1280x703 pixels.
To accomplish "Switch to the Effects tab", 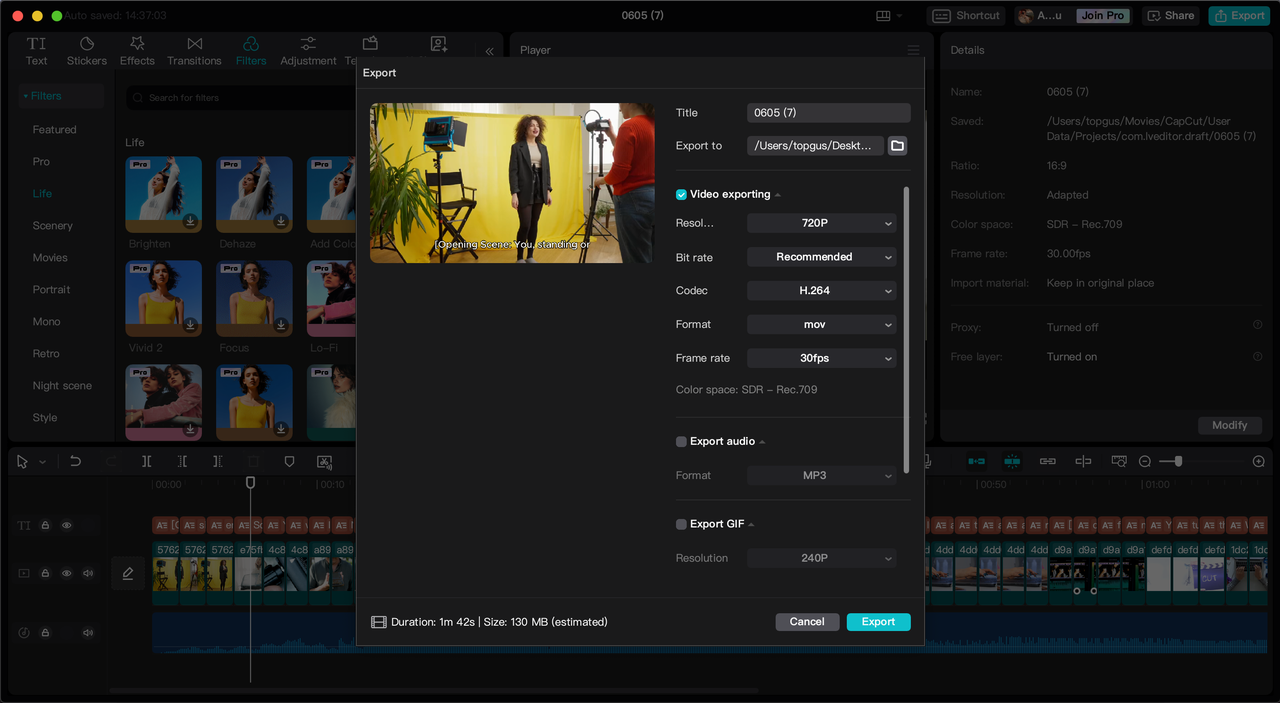I will 137,51.
